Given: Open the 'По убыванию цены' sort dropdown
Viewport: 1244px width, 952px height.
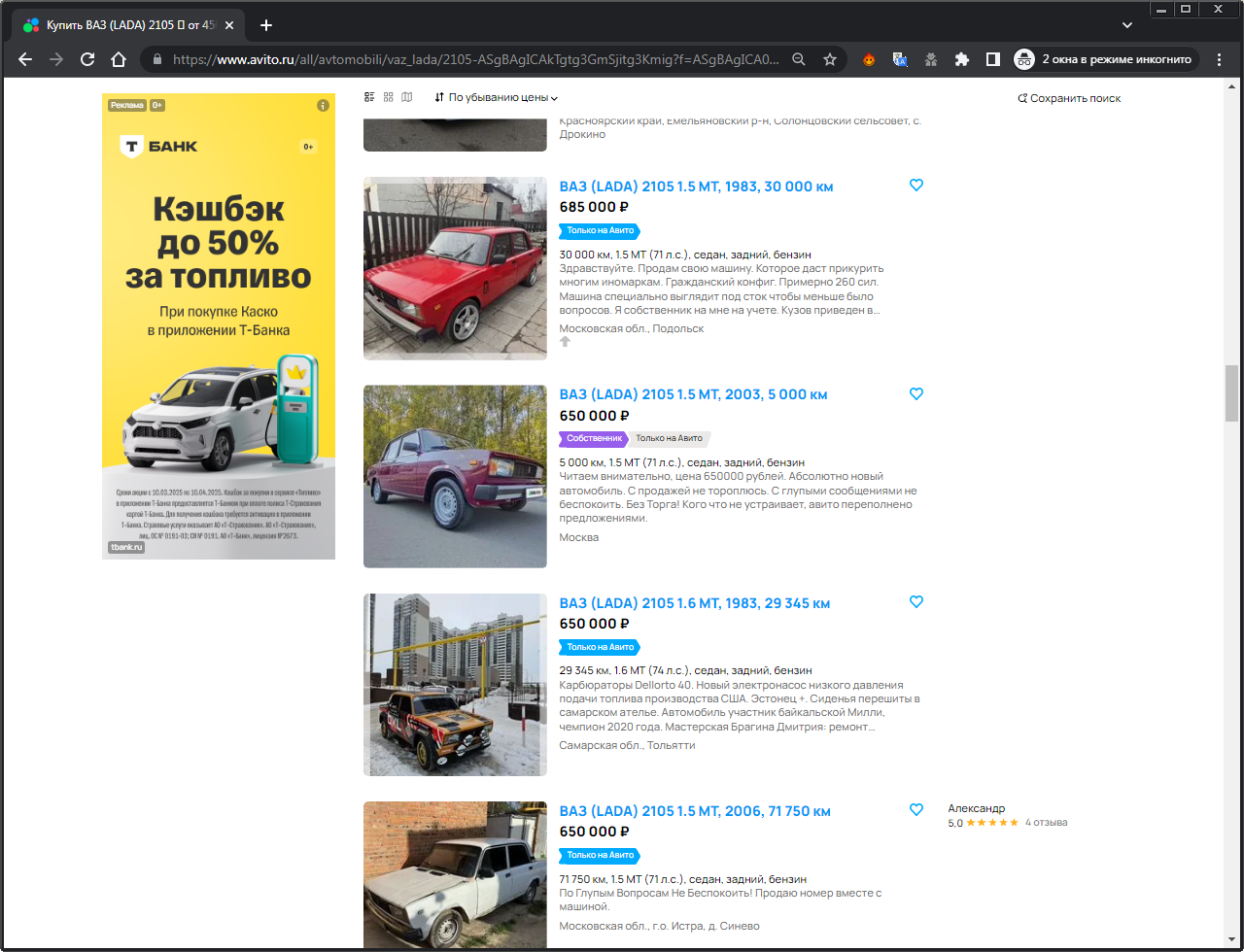Looking at the screenshot, I should click(497, 97).
